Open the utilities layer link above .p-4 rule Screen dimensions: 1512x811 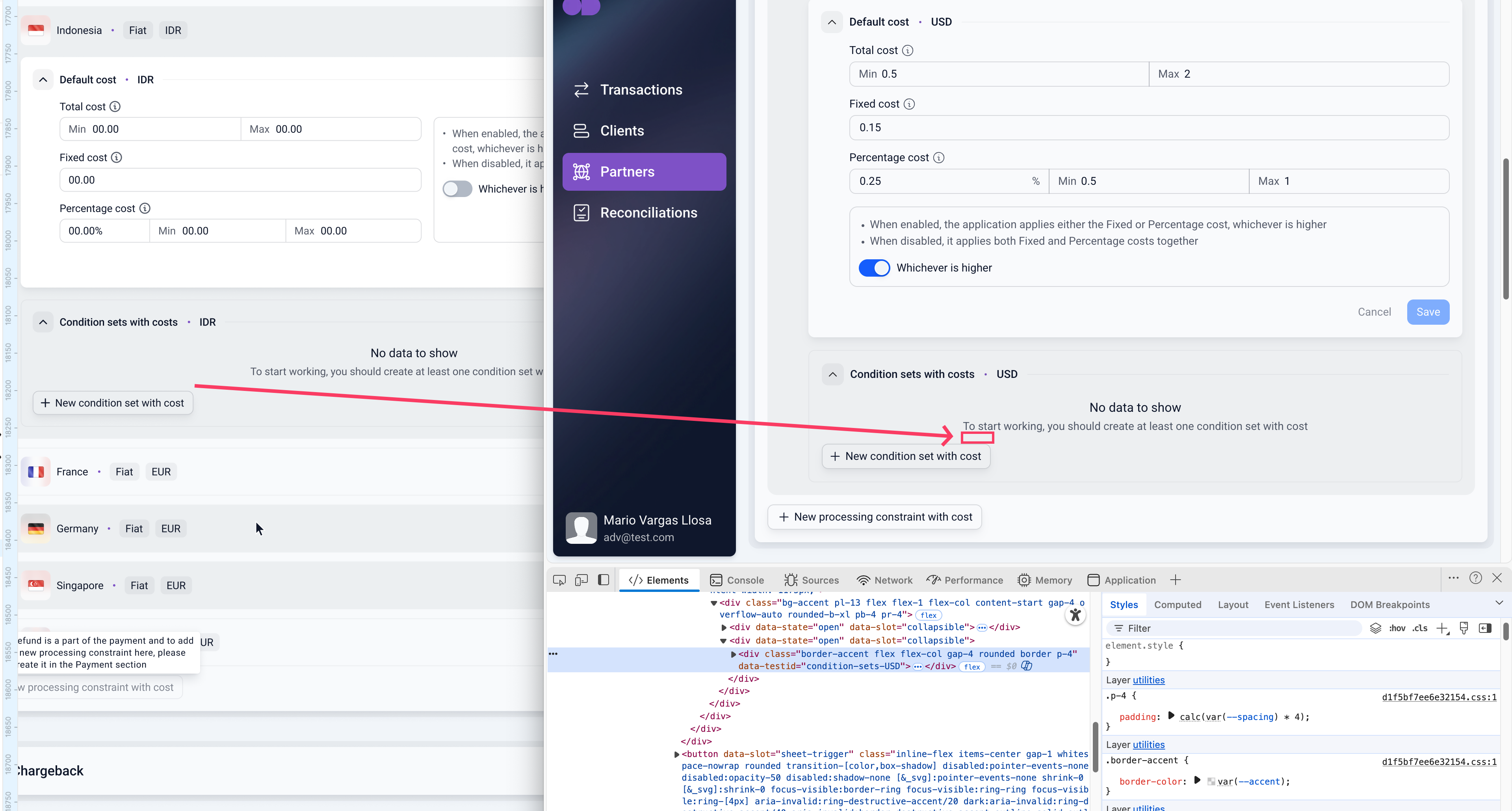click(1149, 680)
